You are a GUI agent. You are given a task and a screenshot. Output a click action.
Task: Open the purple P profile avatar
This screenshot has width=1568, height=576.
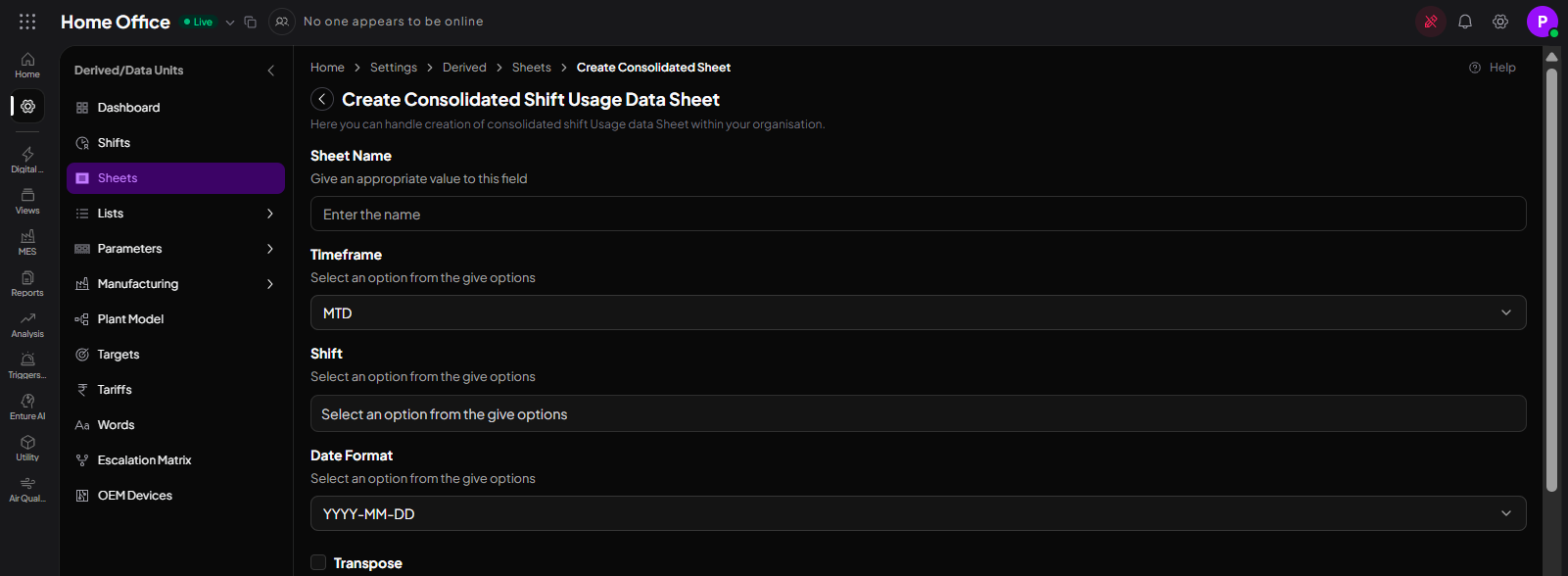coord(1543,22)
